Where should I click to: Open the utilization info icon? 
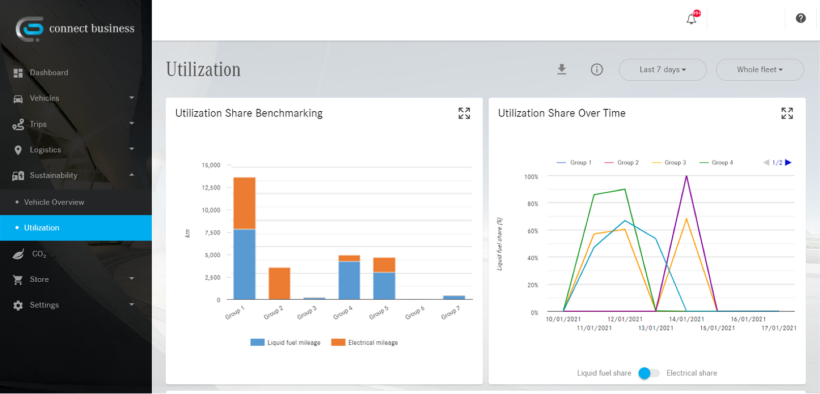[x=597, y=70]
